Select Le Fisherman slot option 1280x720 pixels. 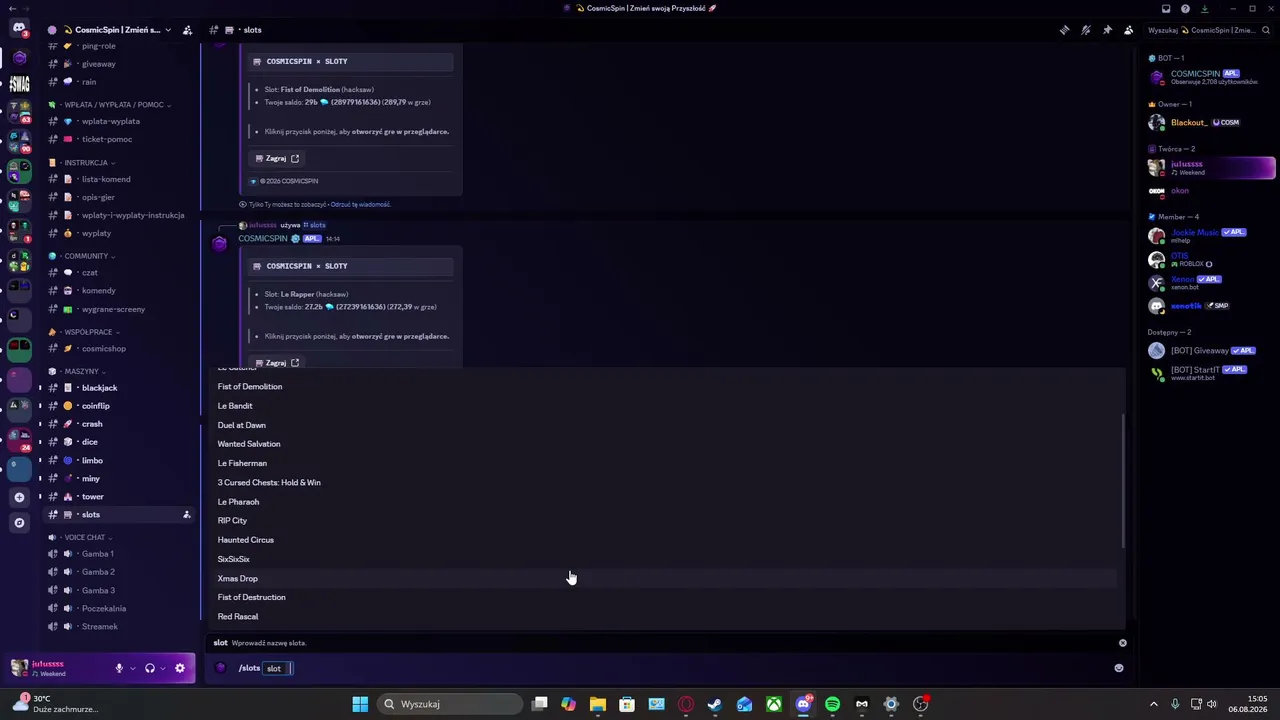point(666,463)
